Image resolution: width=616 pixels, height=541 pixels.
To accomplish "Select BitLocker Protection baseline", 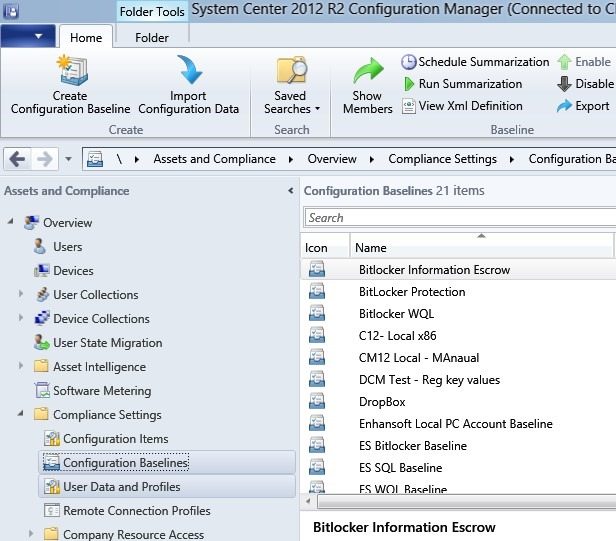I will pos(412,292).
